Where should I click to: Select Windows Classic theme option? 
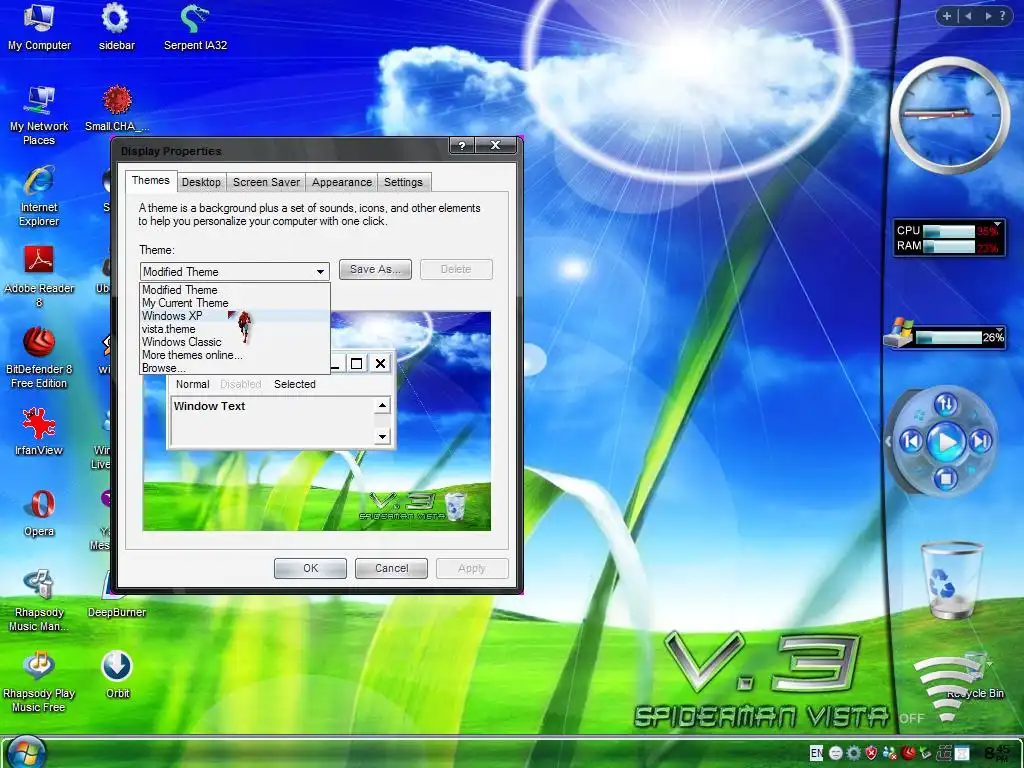(235, 342)
